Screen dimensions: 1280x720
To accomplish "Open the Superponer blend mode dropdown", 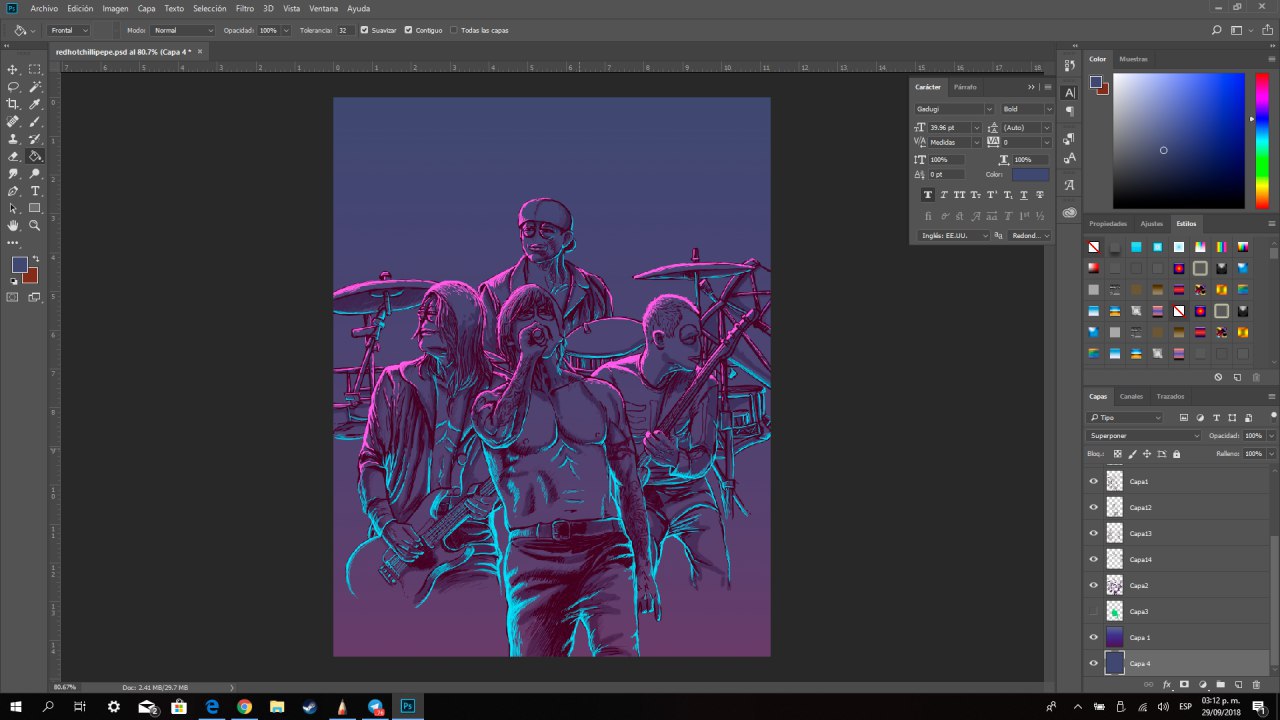I will pos(1144,436).
